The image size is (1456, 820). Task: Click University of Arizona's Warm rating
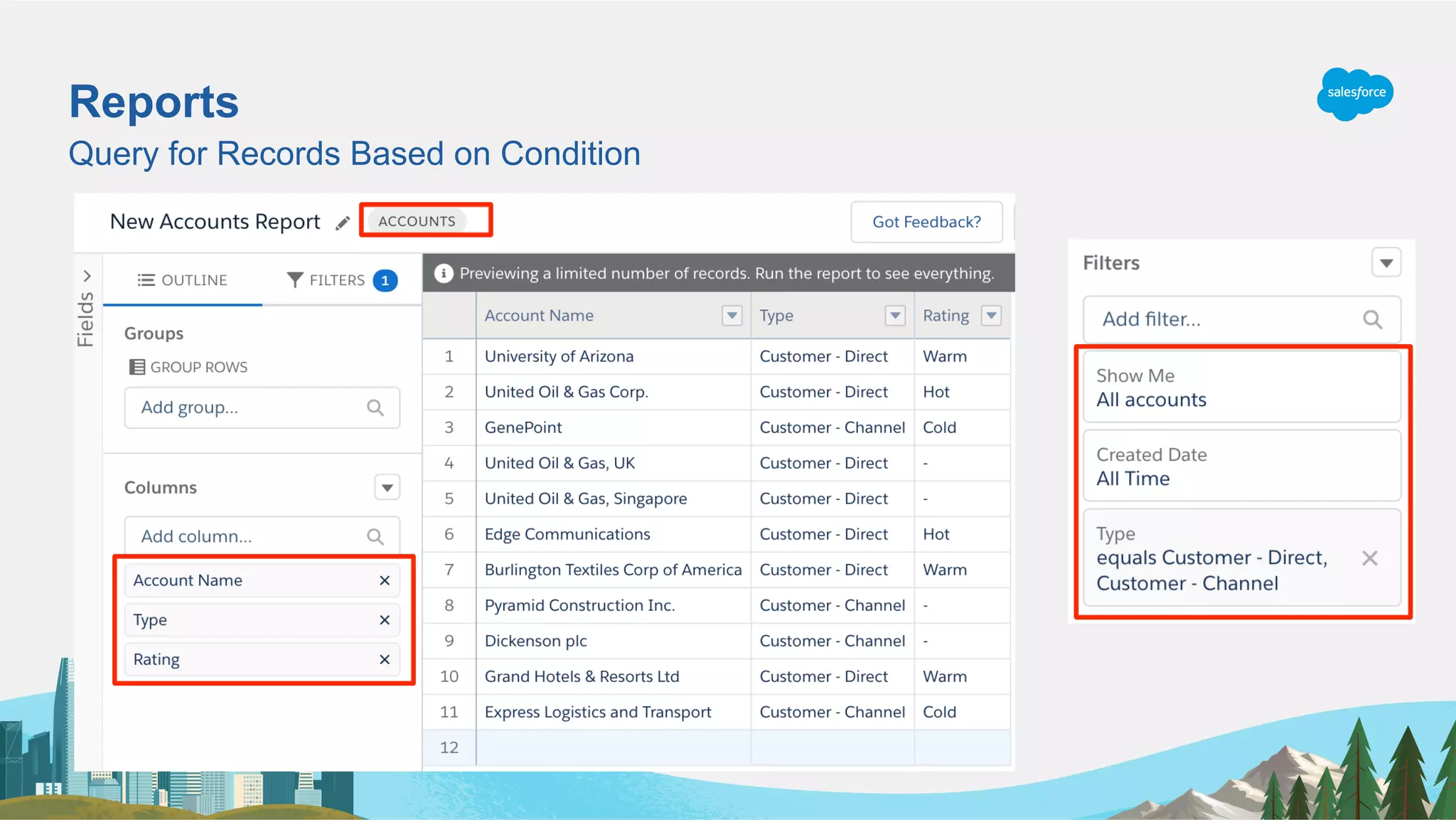point(962,356)
